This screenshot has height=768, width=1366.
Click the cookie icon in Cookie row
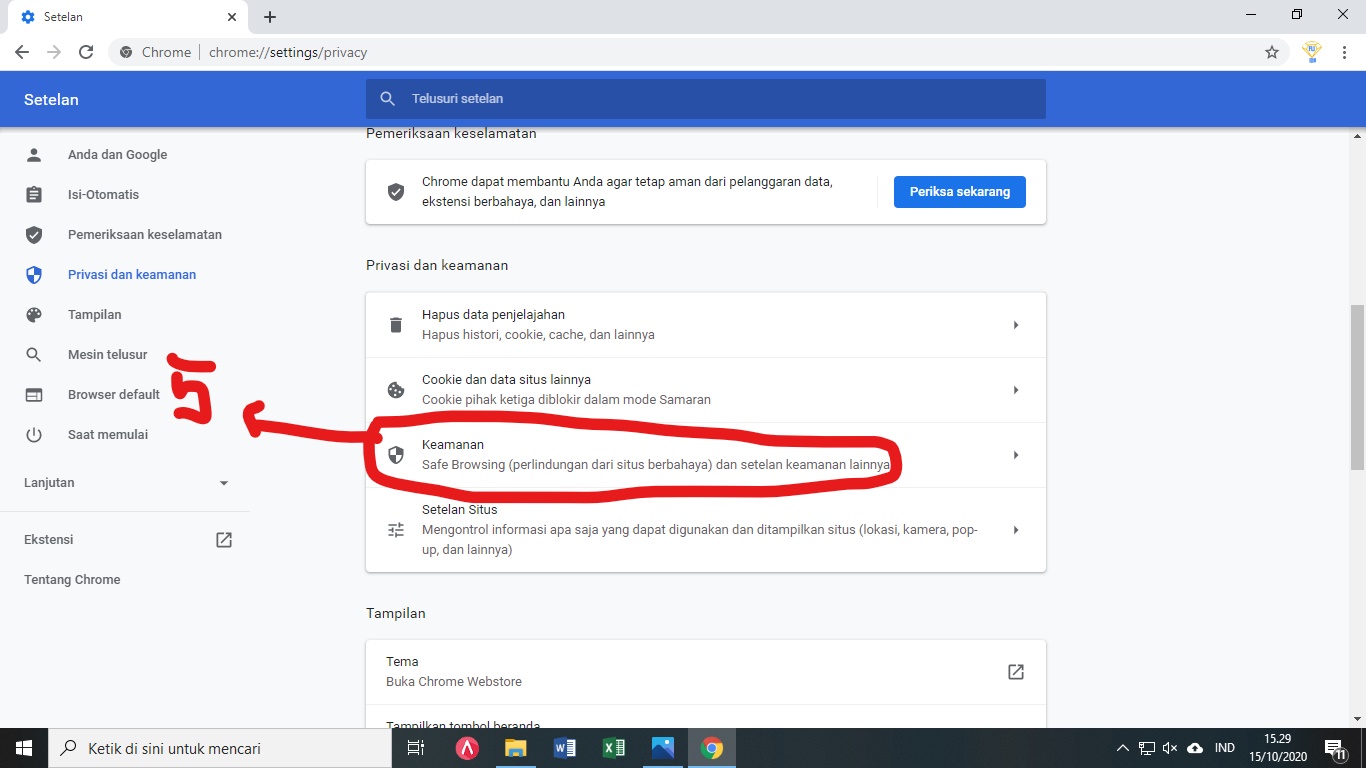point(396,390)
